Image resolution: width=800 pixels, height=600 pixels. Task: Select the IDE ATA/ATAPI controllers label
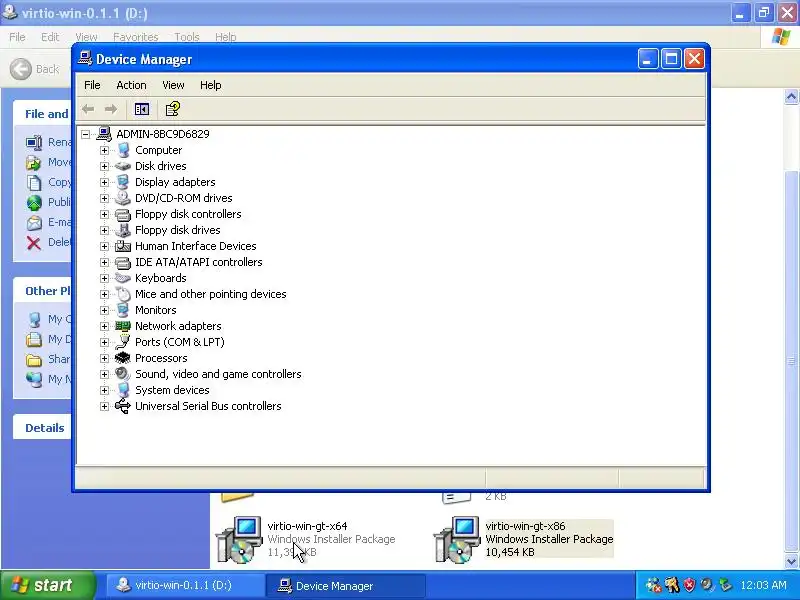coord(198,262)
